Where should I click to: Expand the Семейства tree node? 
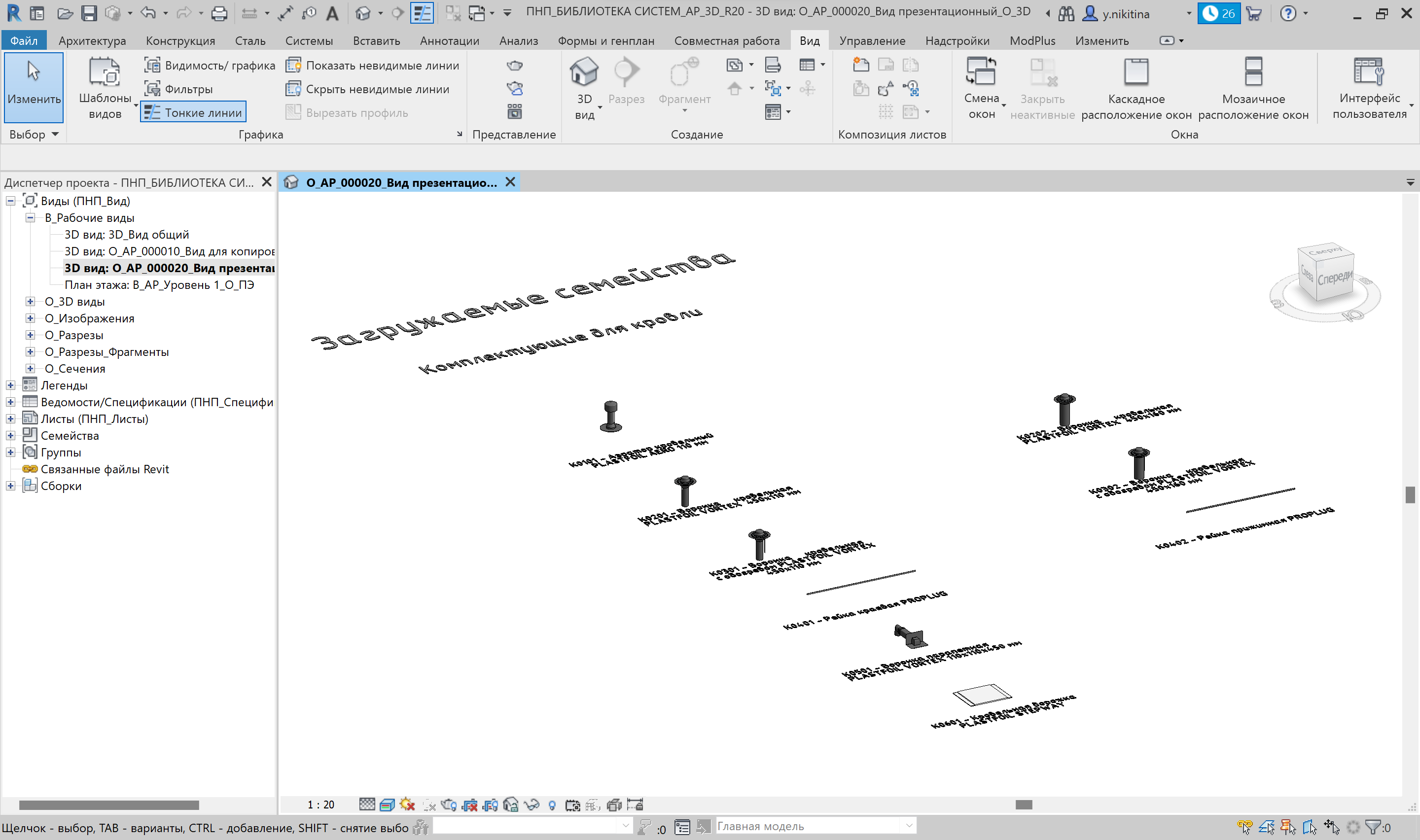click(10, 436)
